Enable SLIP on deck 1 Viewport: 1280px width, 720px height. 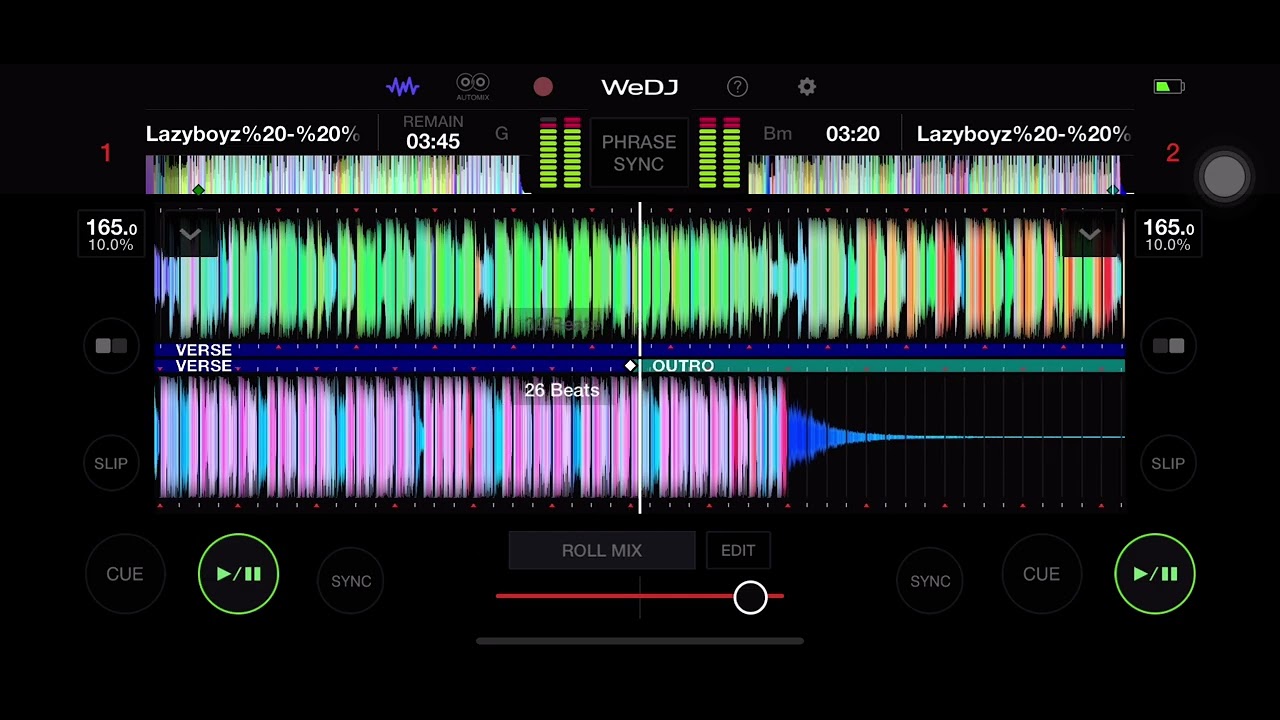pos(111,463)
